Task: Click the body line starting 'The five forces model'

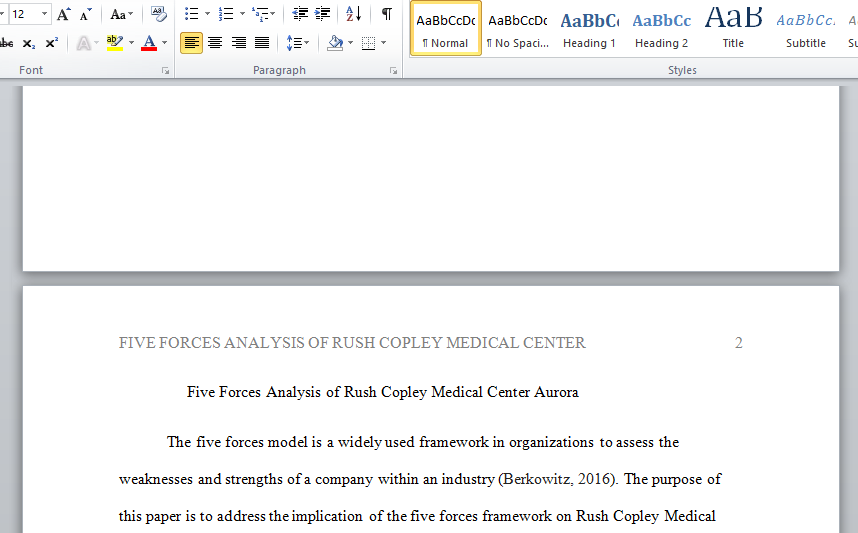Action: pyautogui.click(x=423, y=442)
